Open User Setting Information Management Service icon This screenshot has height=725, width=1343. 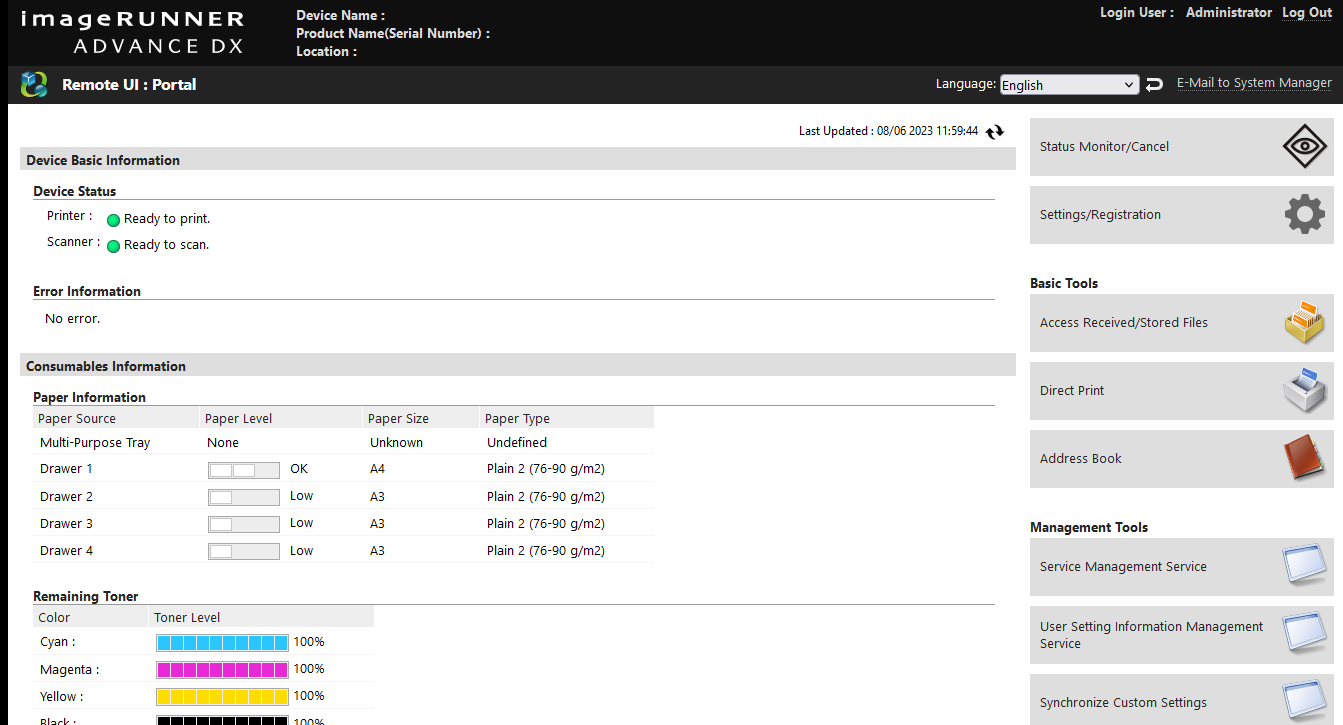[1304, 634]
